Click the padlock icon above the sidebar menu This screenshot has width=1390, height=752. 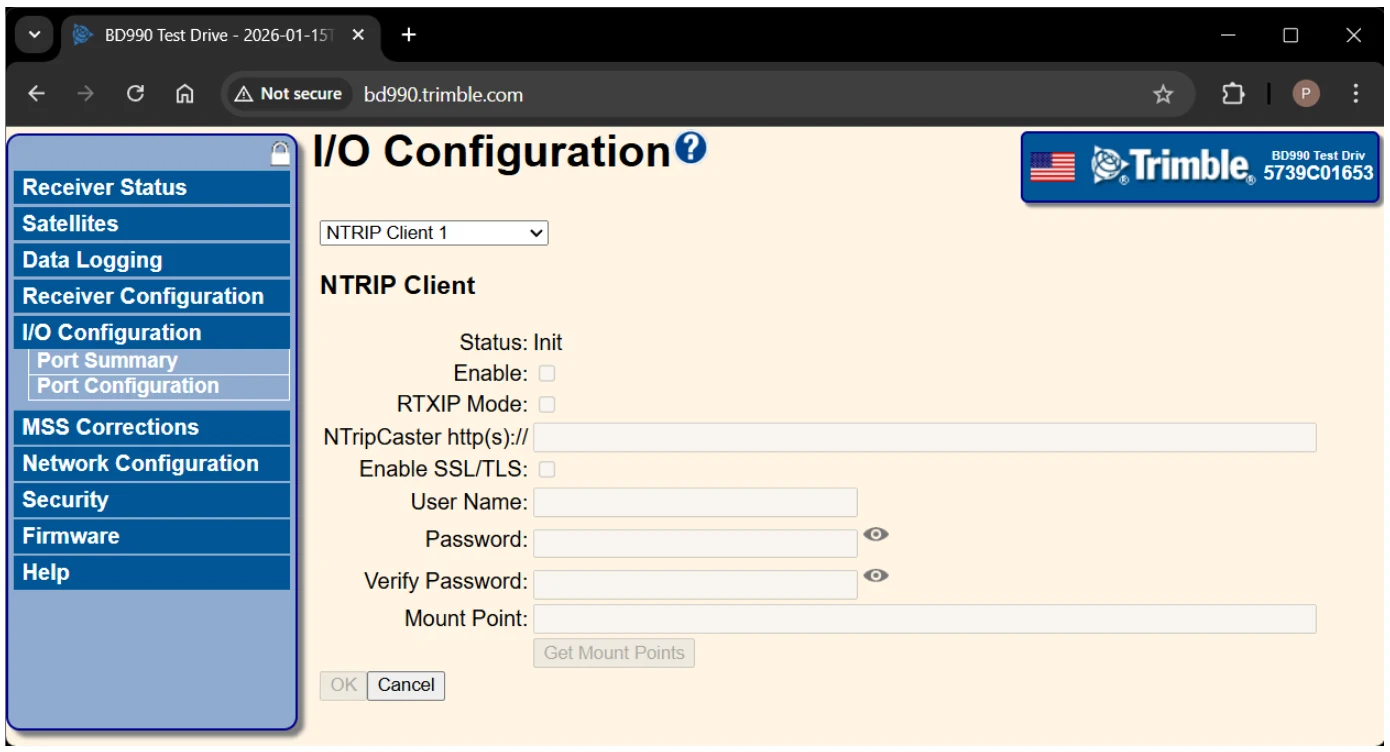point(281,152)
